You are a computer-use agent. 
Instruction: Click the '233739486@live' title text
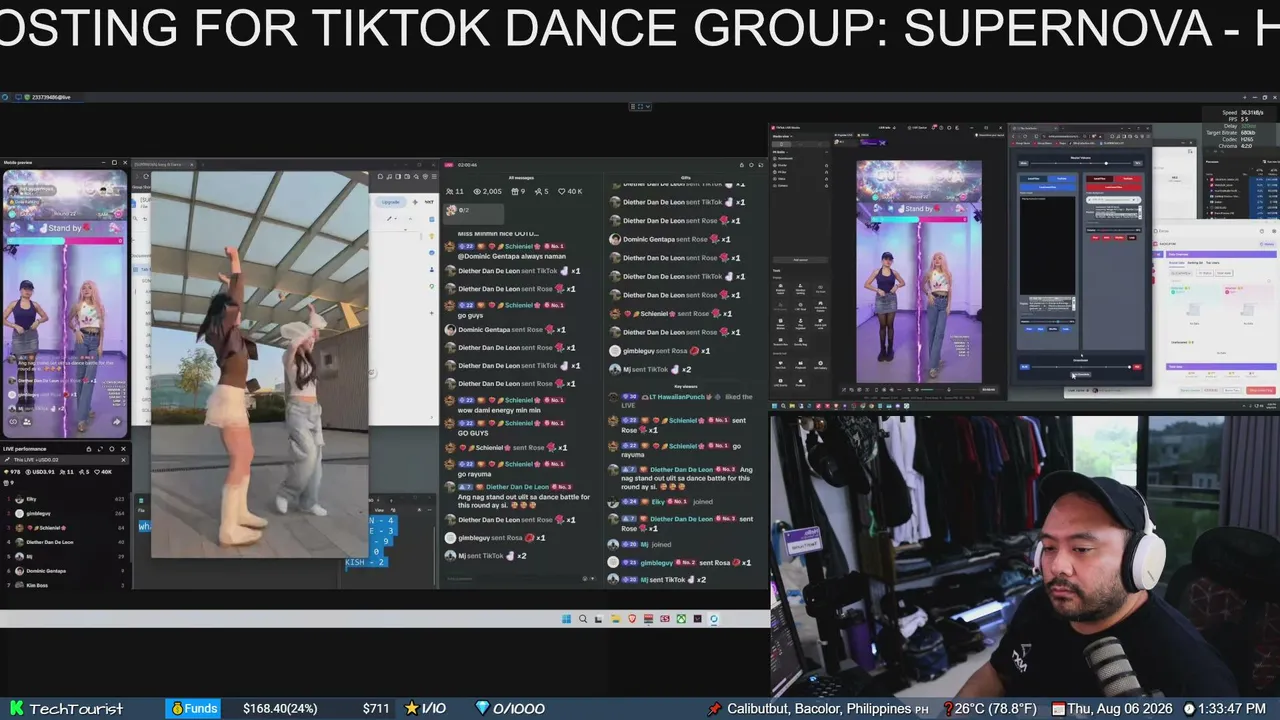(51, 97)
